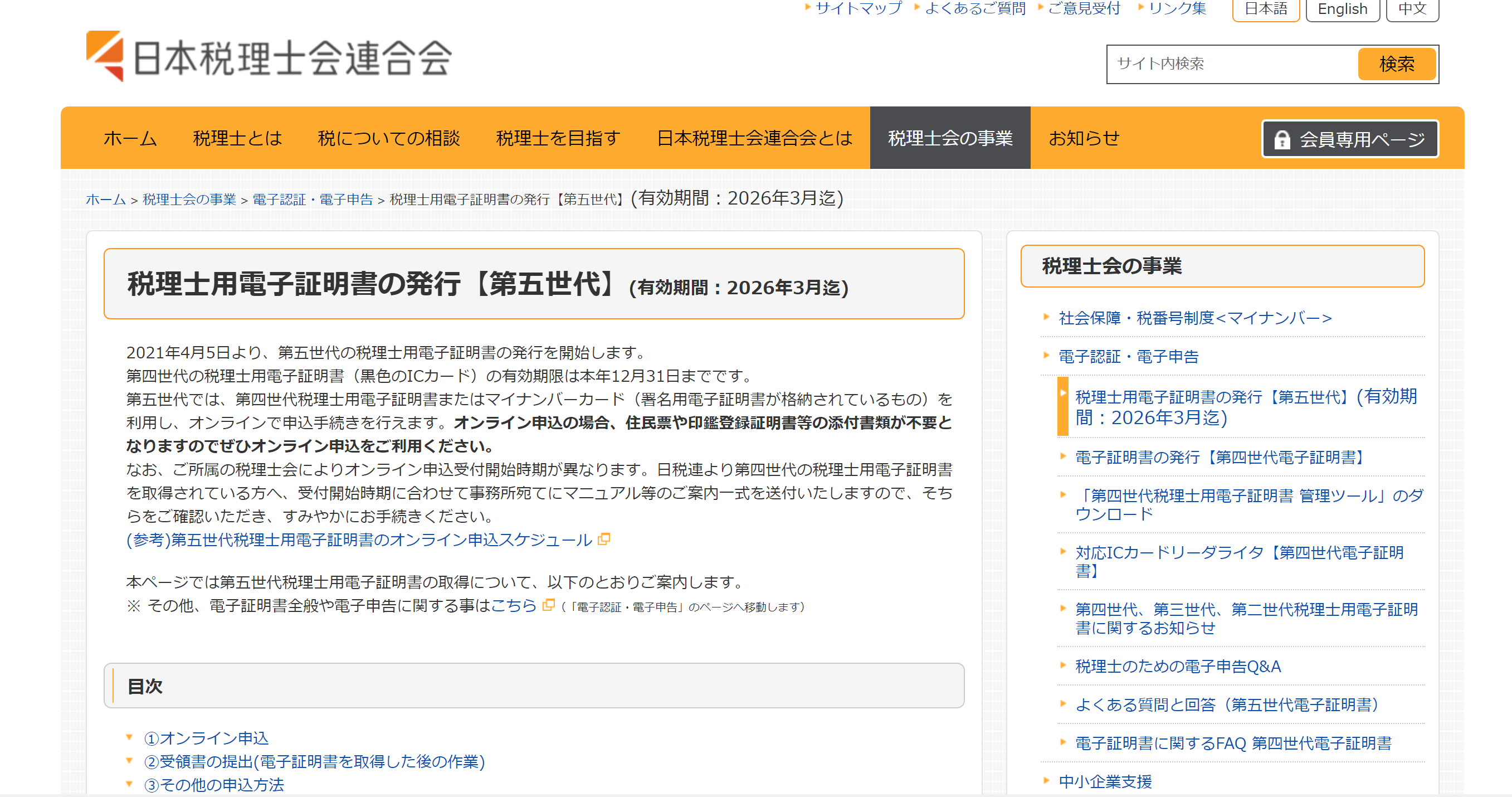Jump to ③その他の申込方法 section
1512x797 pixels.
[214, 785]
